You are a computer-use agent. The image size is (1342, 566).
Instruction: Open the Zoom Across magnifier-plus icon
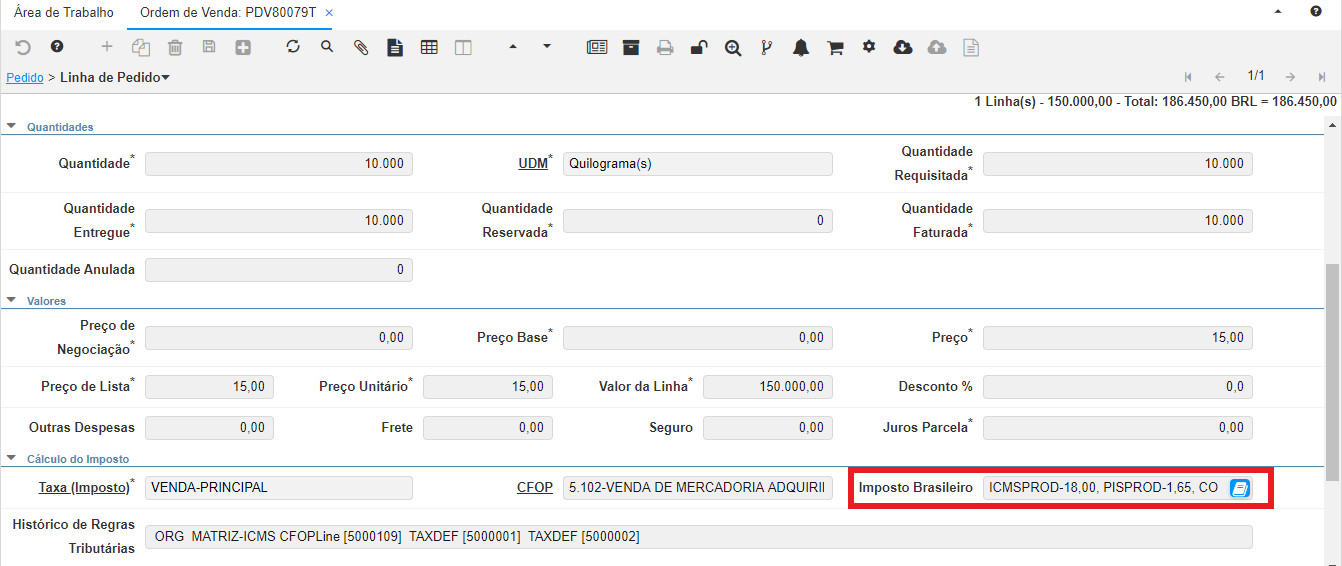(733, 47)
